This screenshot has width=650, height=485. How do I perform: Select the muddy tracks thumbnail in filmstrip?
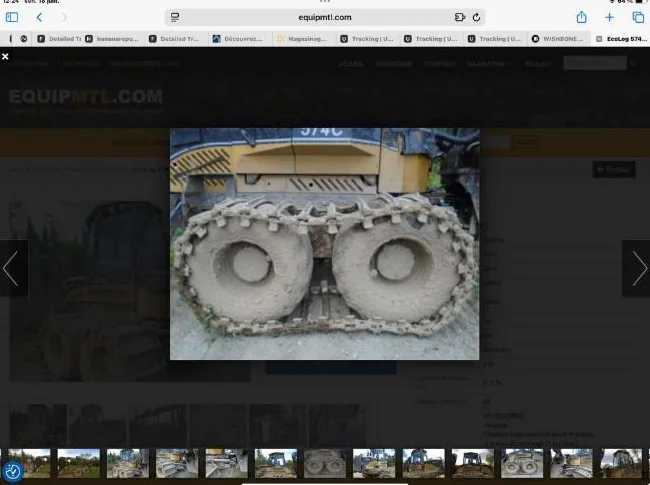click(325, 463)
